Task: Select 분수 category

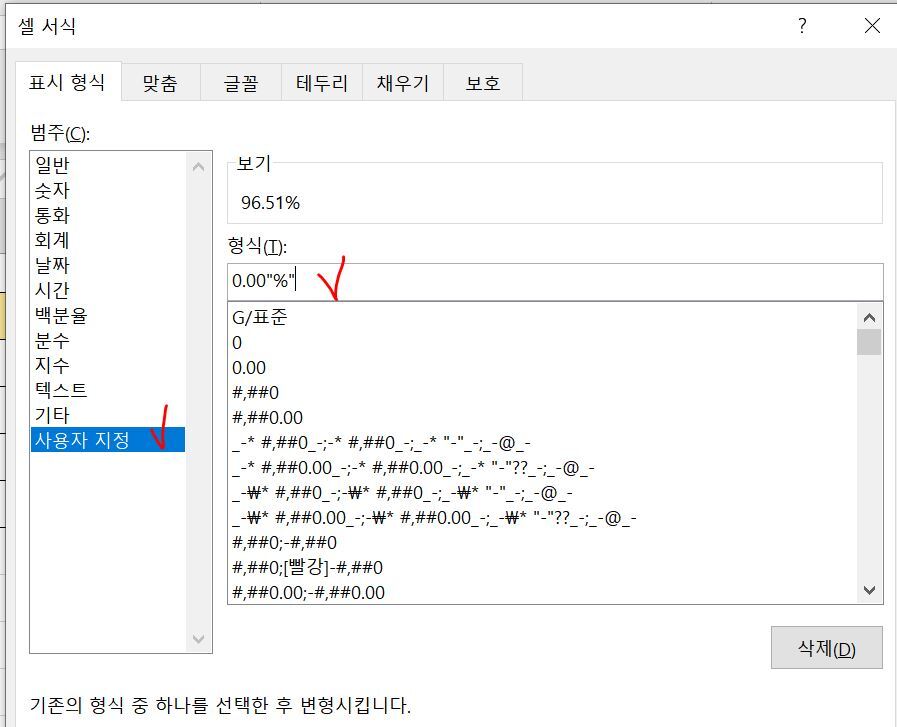Action: (x=108, y=340)
